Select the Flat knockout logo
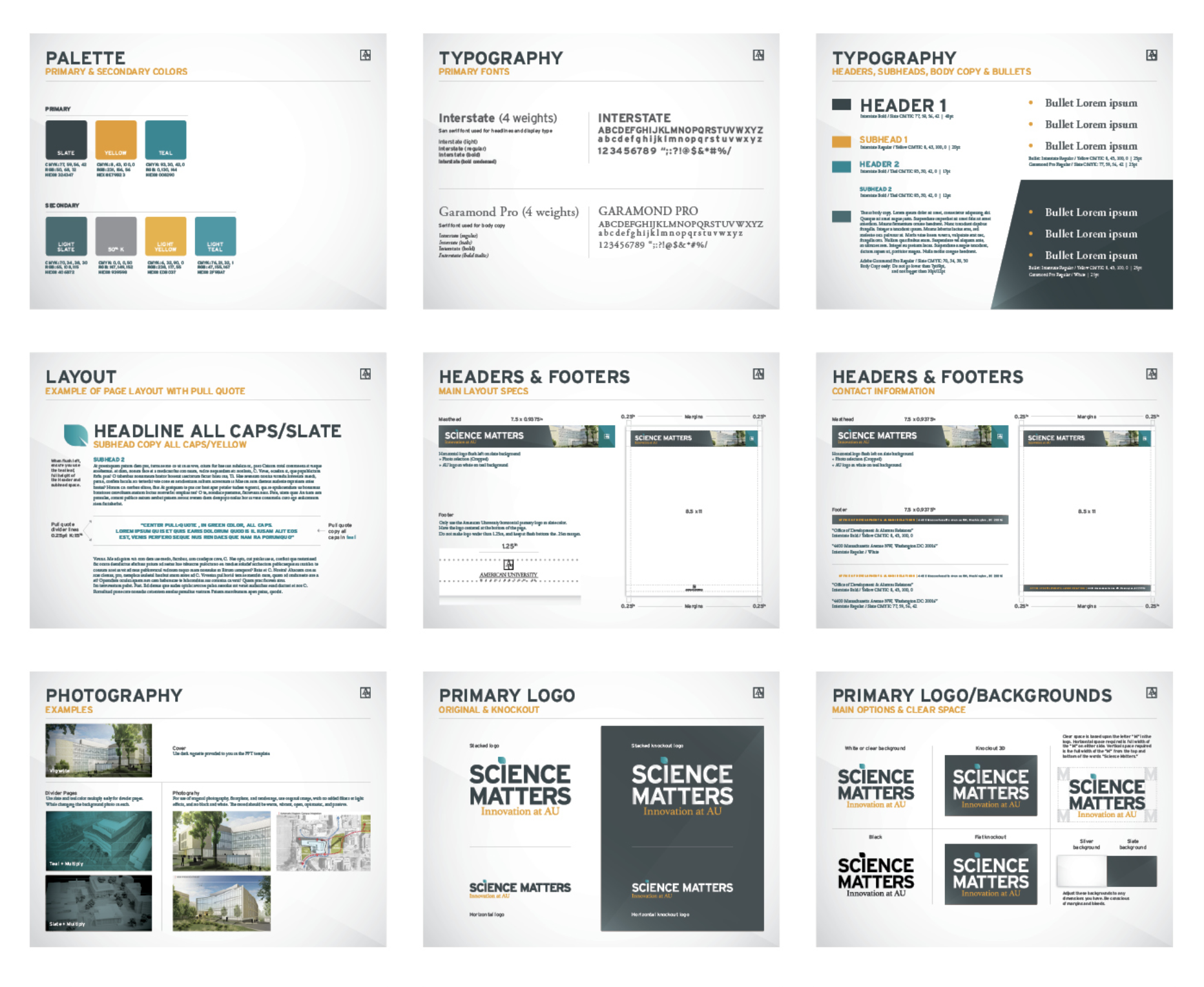 tap(991, 874)
